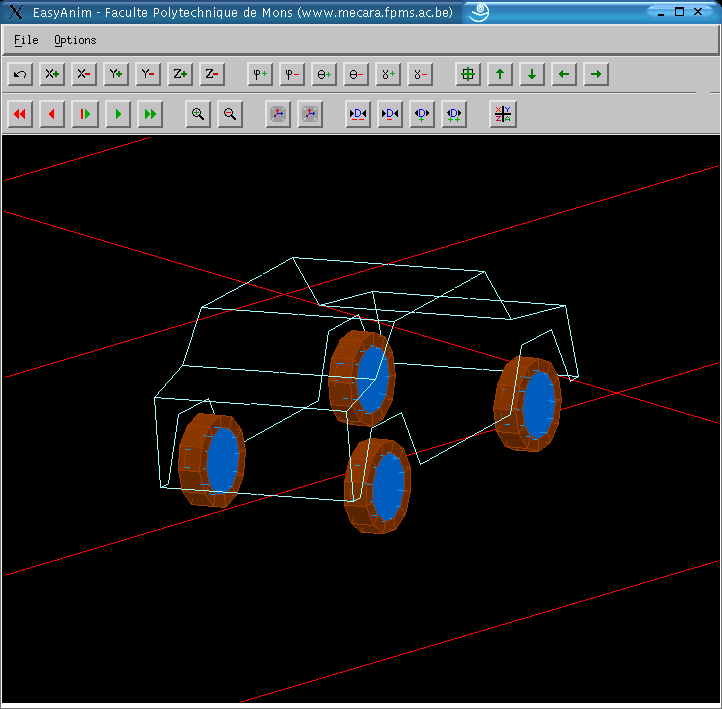Screen dimensions: 722x709
Task: Click the undo/reset view arrow icon
Action: 20,74
